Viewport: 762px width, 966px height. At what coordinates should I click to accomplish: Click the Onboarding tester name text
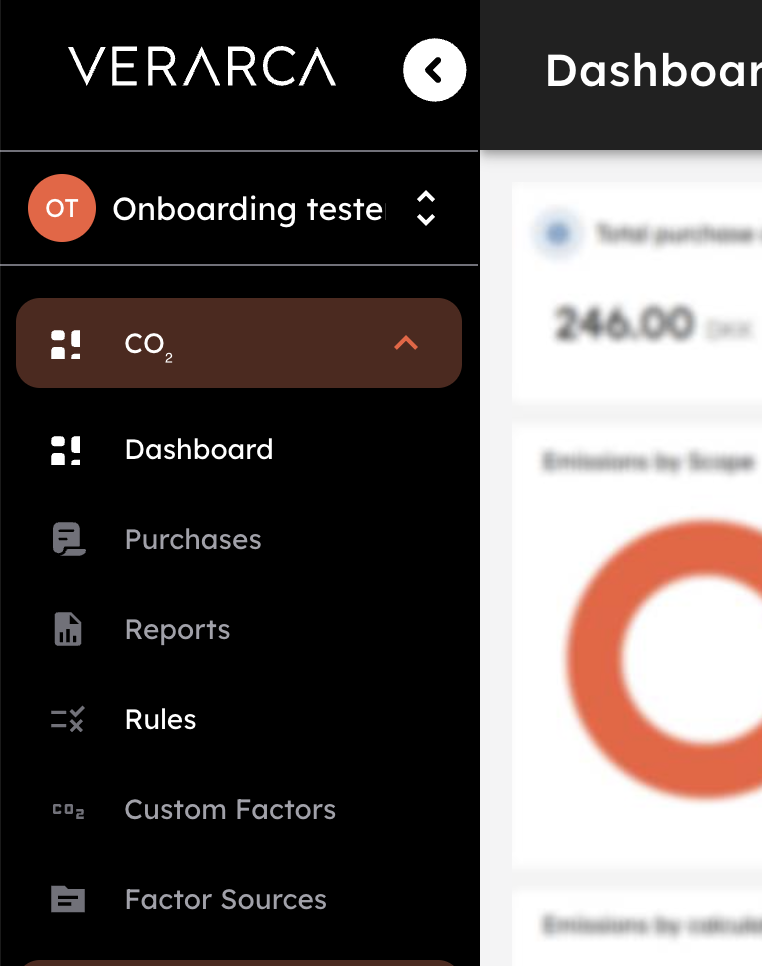pos(249,209)
